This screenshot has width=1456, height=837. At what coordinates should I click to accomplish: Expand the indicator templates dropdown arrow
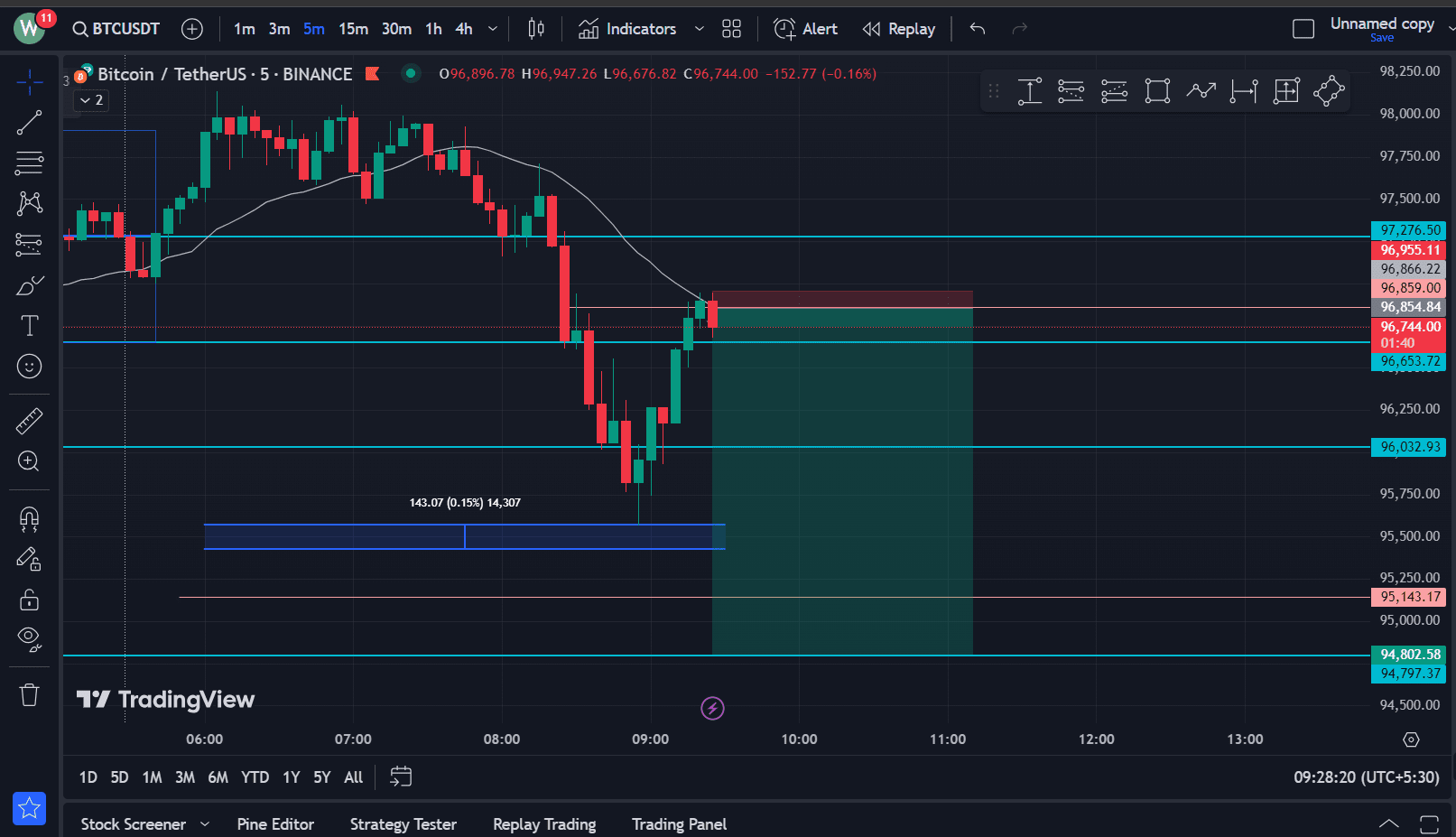click(699, 29)
